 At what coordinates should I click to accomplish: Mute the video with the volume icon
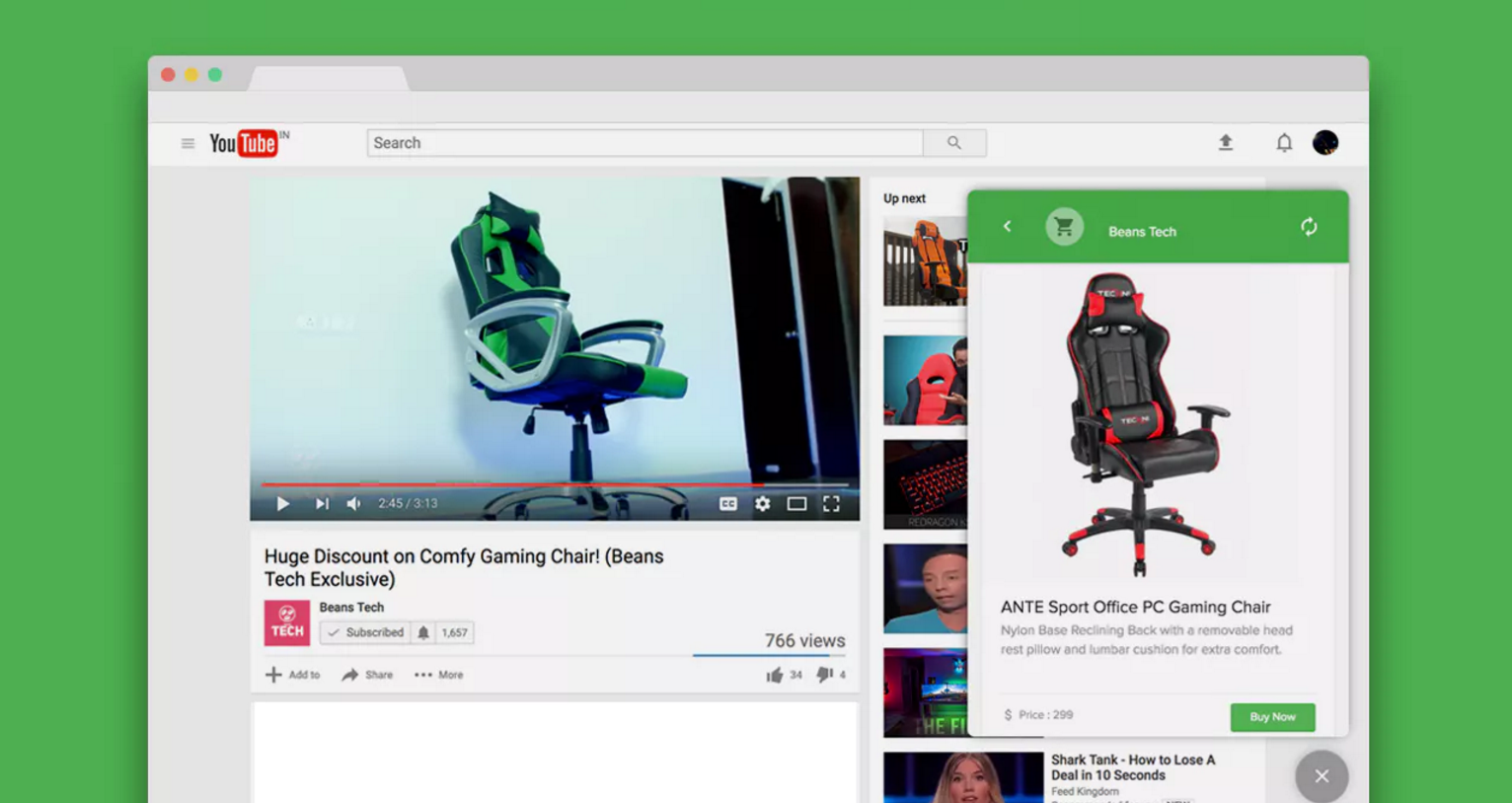click(353, 503)
